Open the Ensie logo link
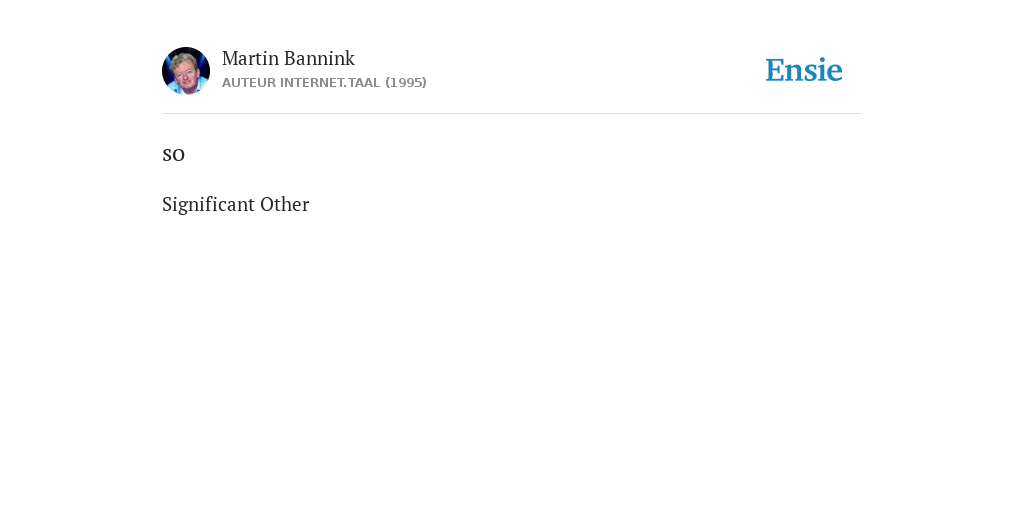This screenshot has width=1024, height=512. pos(803,71)
